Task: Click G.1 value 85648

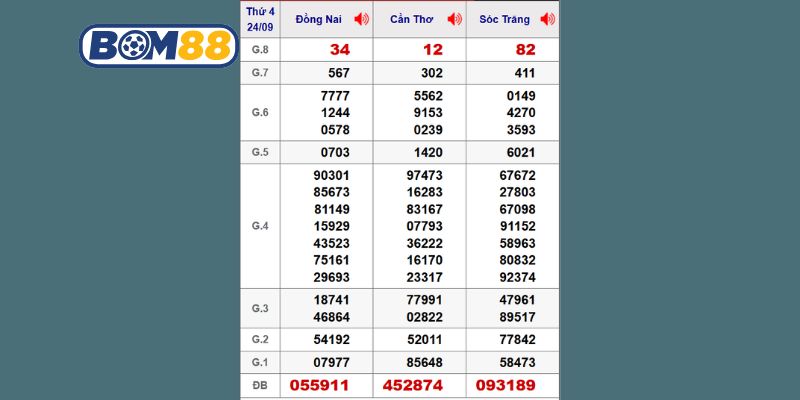Action: [x=424, y=363]
